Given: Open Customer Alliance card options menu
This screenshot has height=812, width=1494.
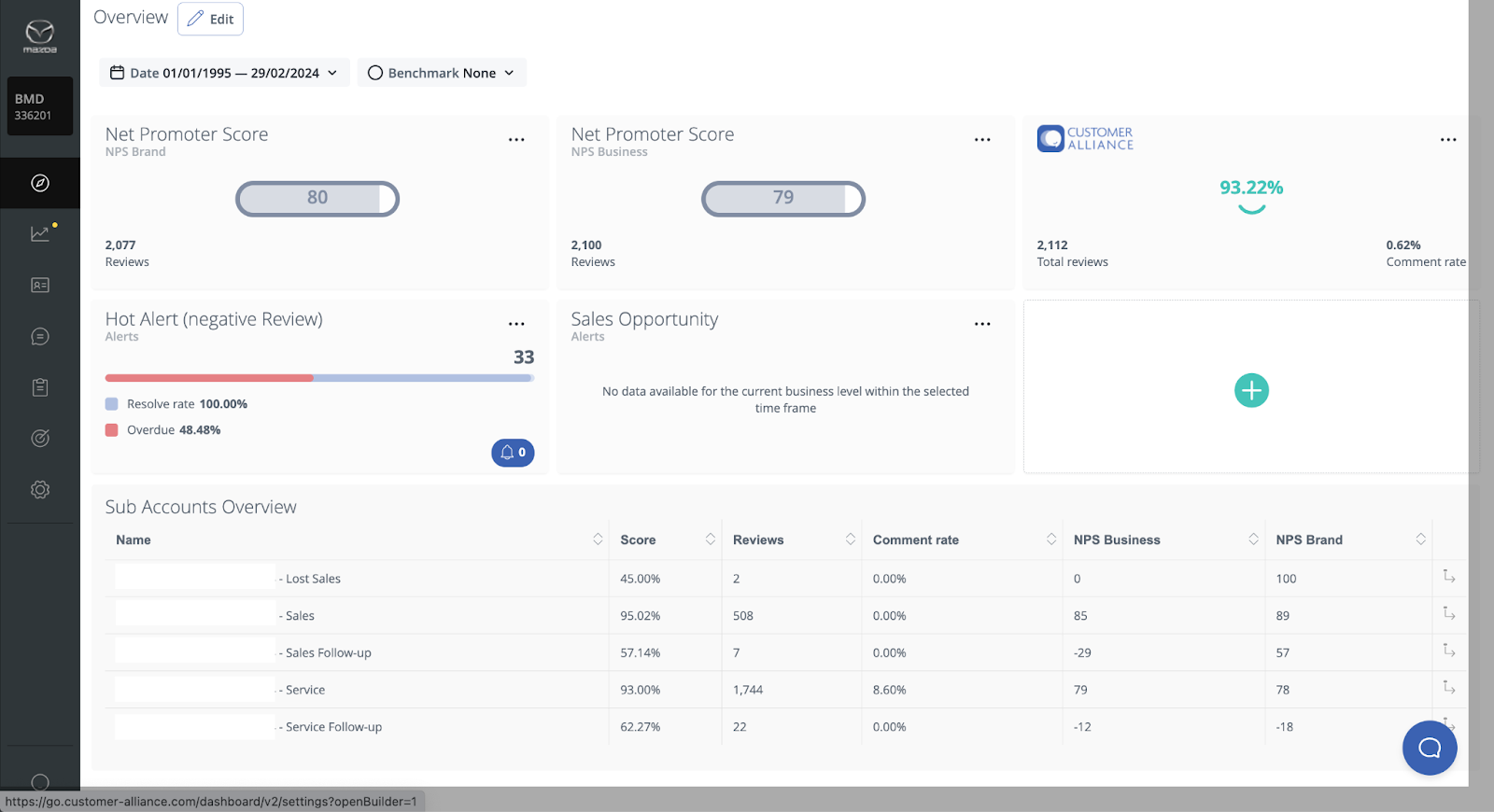Looking at the screenshot, I should (1448, 139).
